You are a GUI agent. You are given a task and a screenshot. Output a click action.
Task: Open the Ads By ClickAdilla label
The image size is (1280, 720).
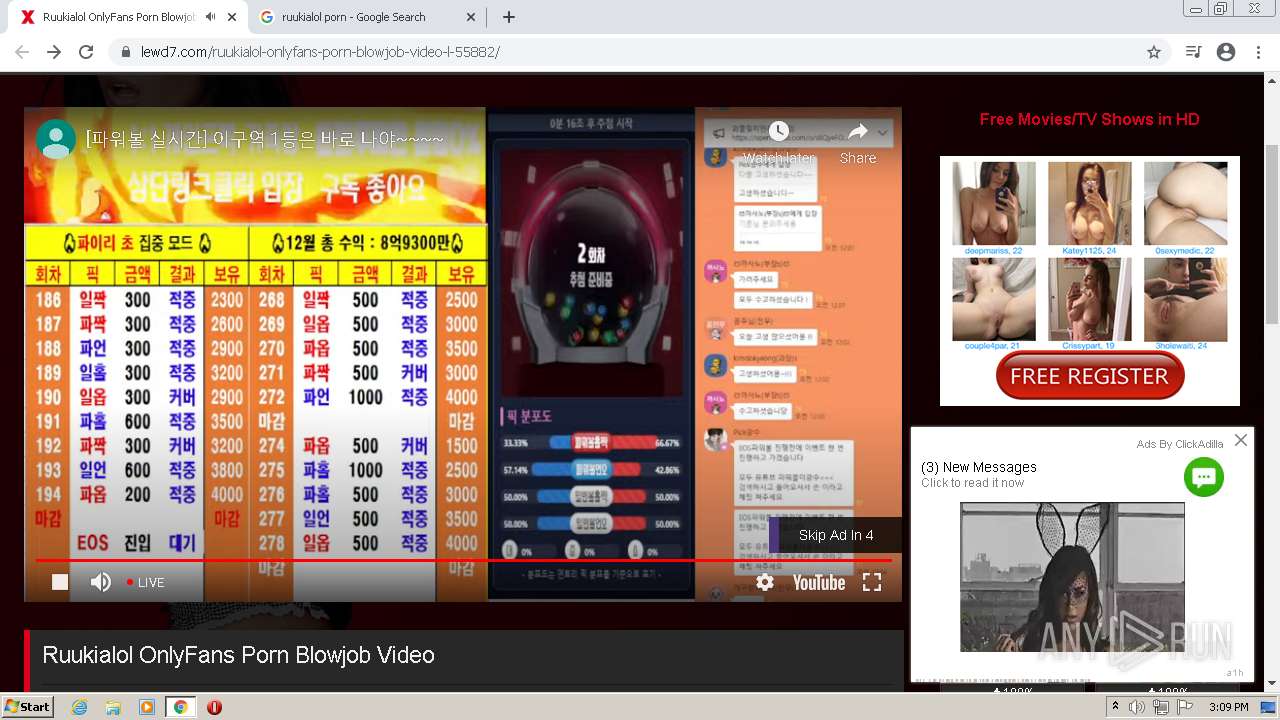pyautogui.click(x=1179, y=444)
